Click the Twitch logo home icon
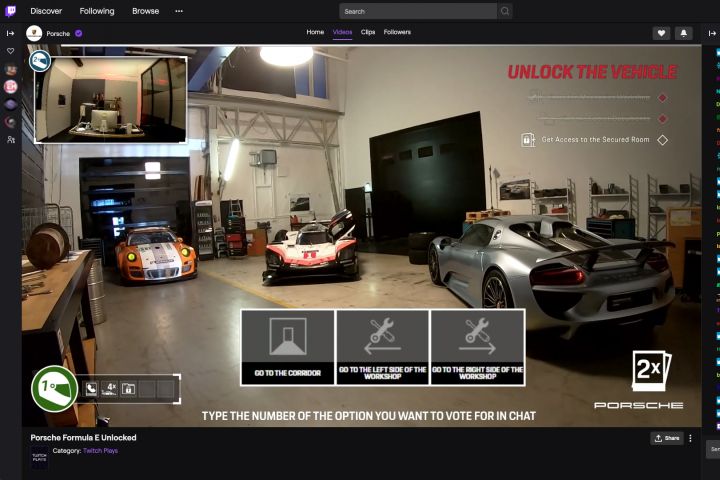 click(10, 11)
